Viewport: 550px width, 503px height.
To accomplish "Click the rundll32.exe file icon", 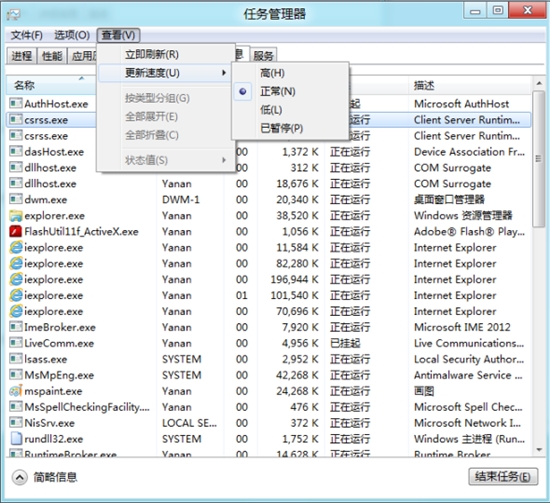I will [15, 439].
